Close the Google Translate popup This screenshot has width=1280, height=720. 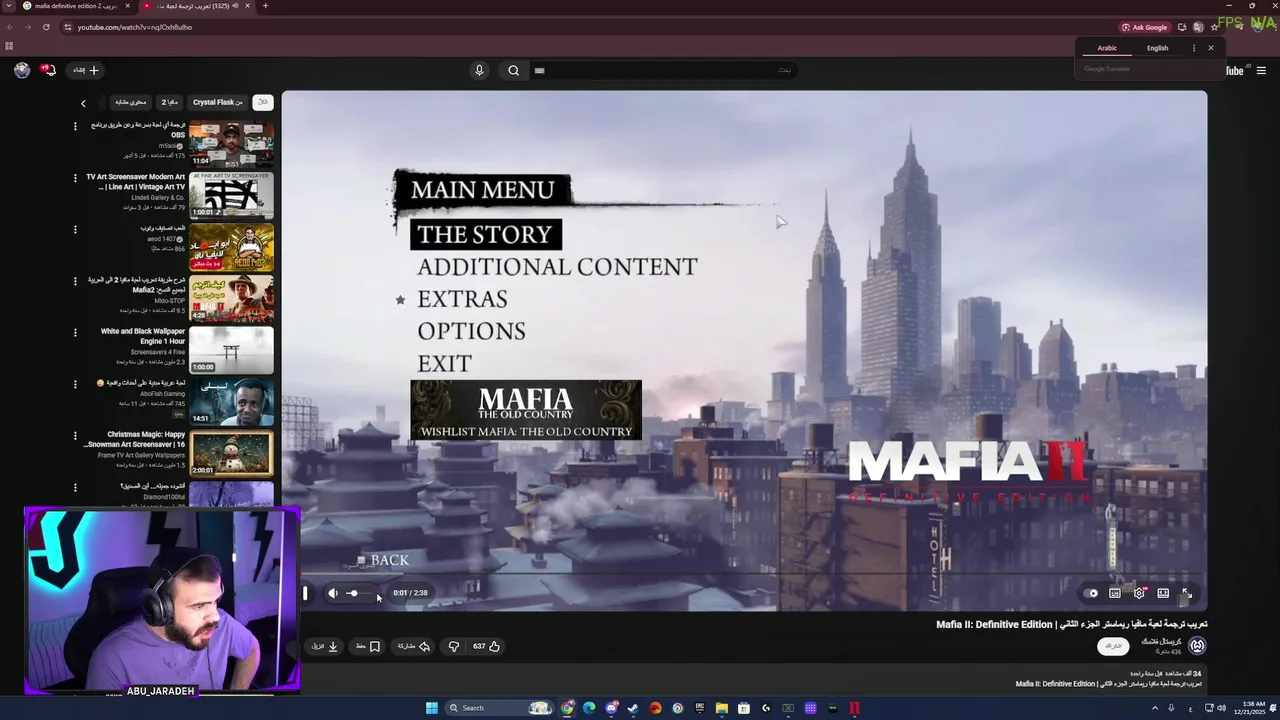(1210, 48)
